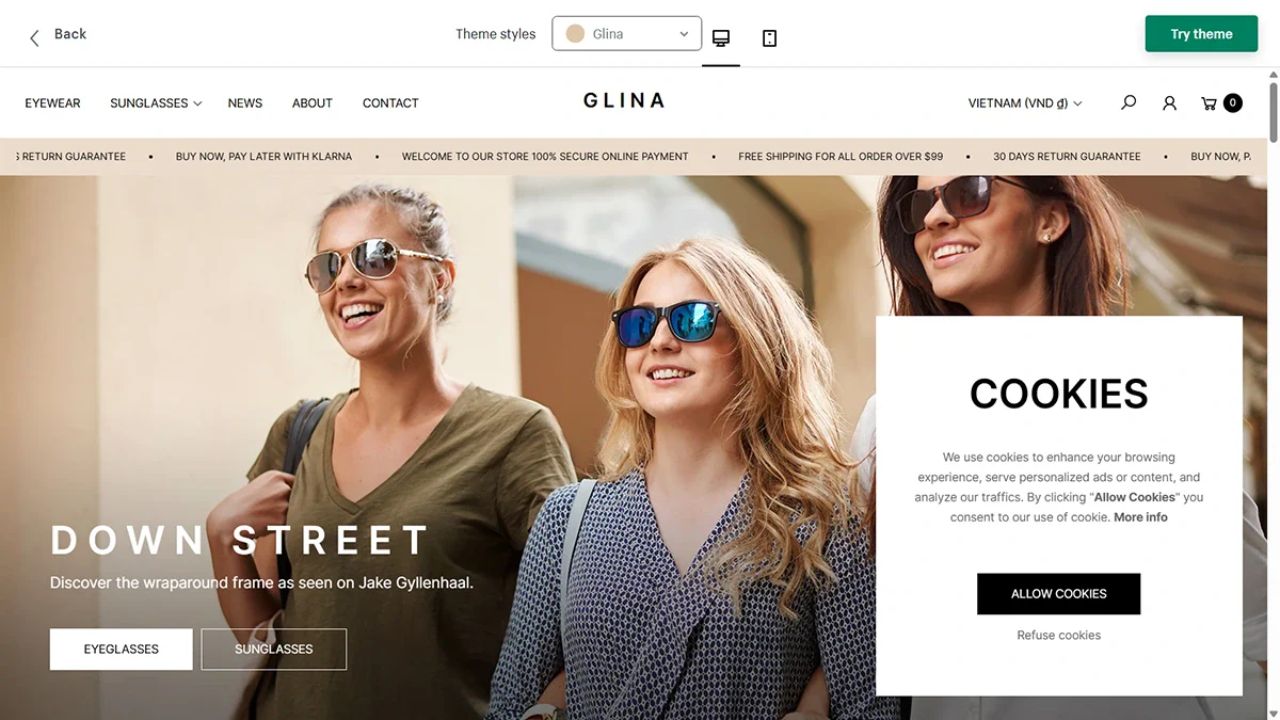The height and width of the screenshot is (720, 1280).
Task: Open the Theme styles Glina dropdown
Action: (627, 34)
